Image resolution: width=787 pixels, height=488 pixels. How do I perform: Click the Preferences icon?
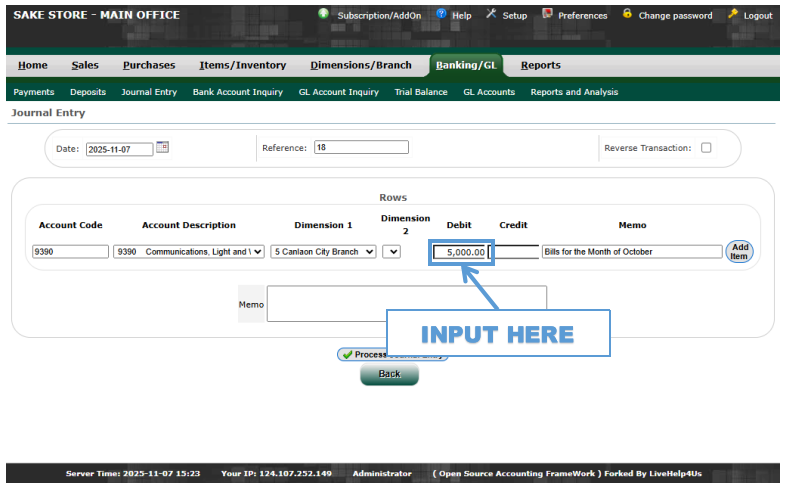pos(547,14)
